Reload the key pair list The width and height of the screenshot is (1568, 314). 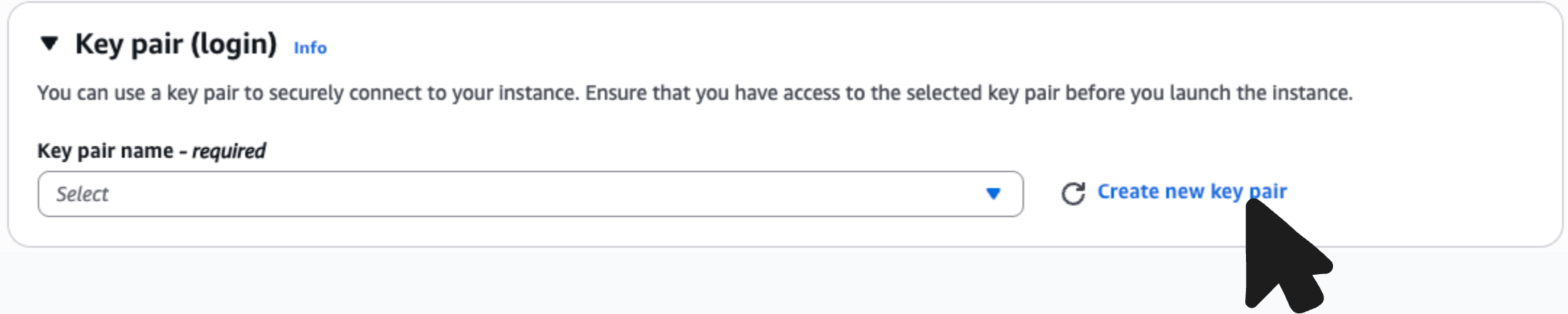[1073, 194]
